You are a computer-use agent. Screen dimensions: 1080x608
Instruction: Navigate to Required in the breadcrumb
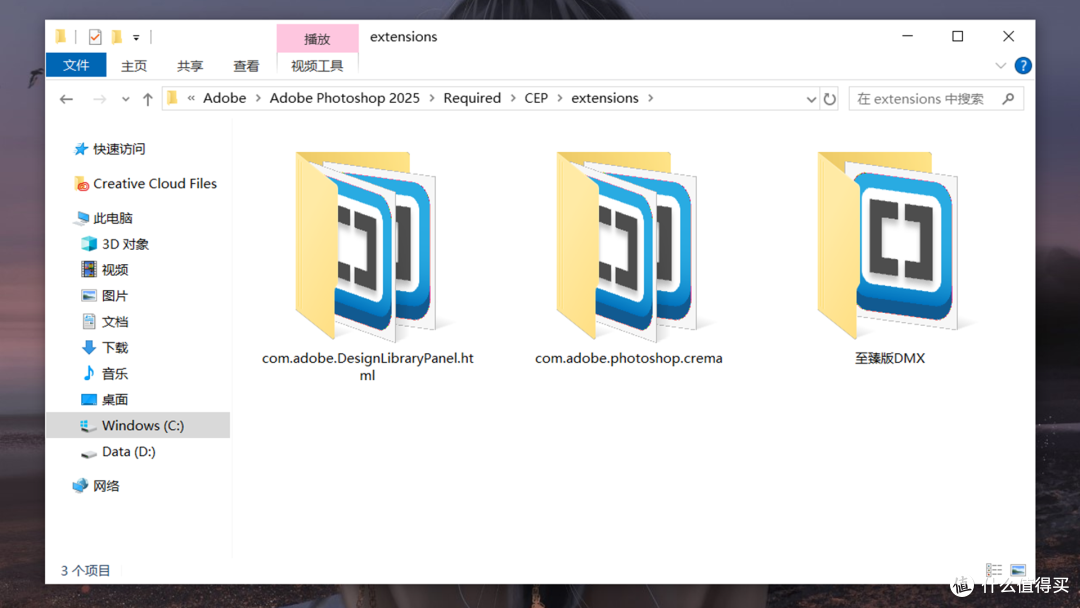(x=472, y=98)
